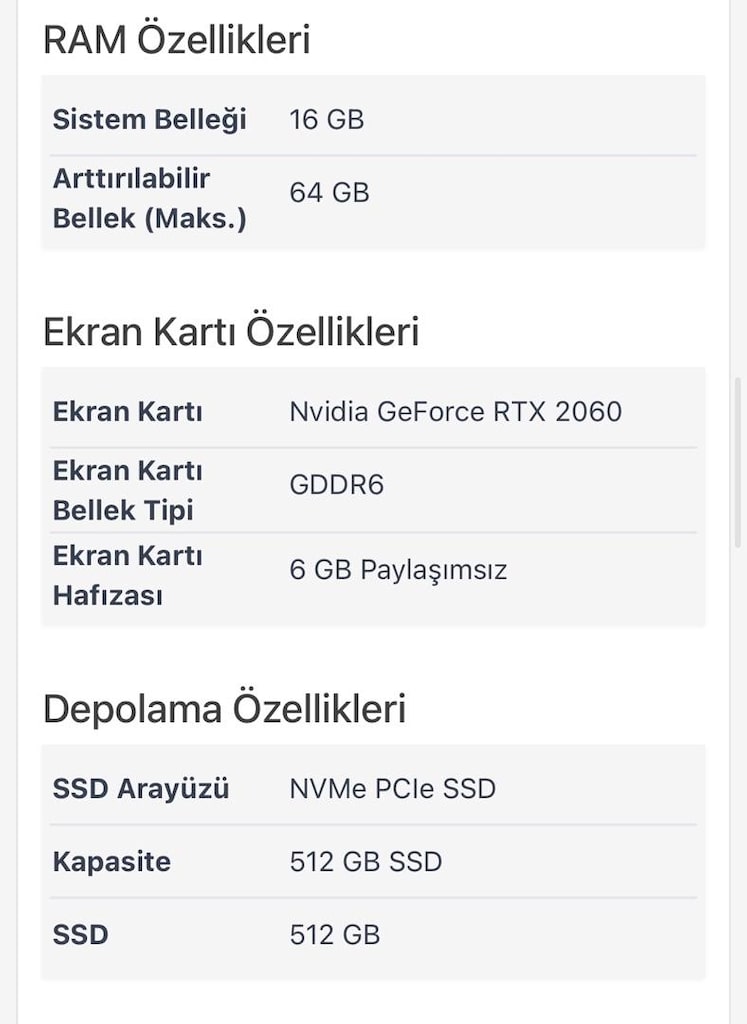The image size is (747, 1024).
Task: Click the 512 GB SSD capacity value
Action: [x=366, y=862]
